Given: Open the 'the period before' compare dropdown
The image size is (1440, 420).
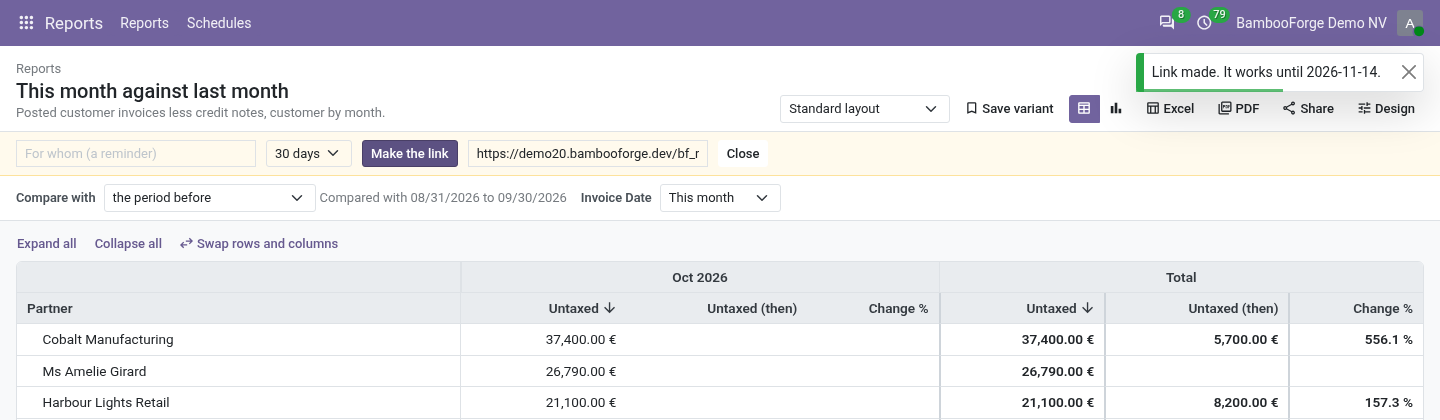Looking at the screenshot, I should tap(210, 198).
